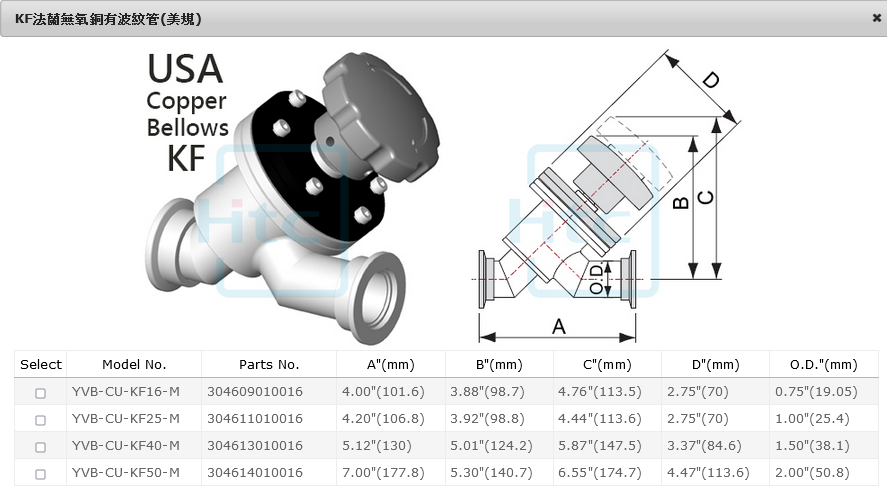
Task: Click the 2.00"(50.8) O.D. value
Action: pyautogui.click(x=812, y=473)
